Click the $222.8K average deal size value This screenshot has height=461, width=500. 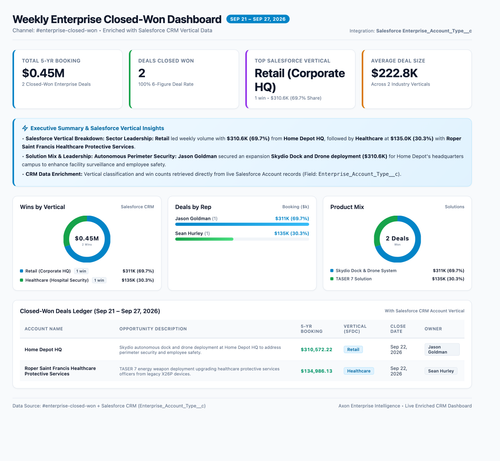pos(394,73)
